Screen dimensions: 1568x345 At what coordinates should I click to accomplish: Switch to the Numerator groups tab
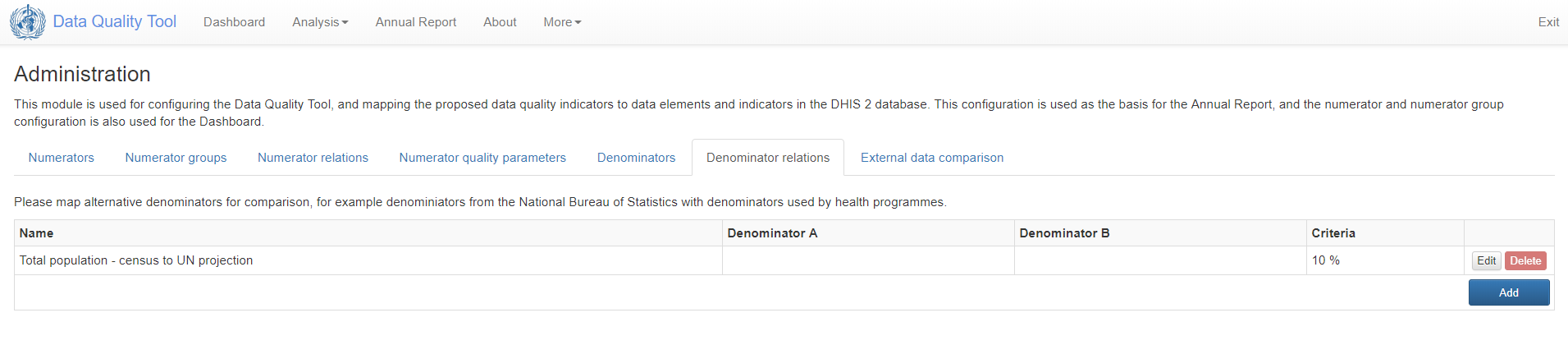176,158
